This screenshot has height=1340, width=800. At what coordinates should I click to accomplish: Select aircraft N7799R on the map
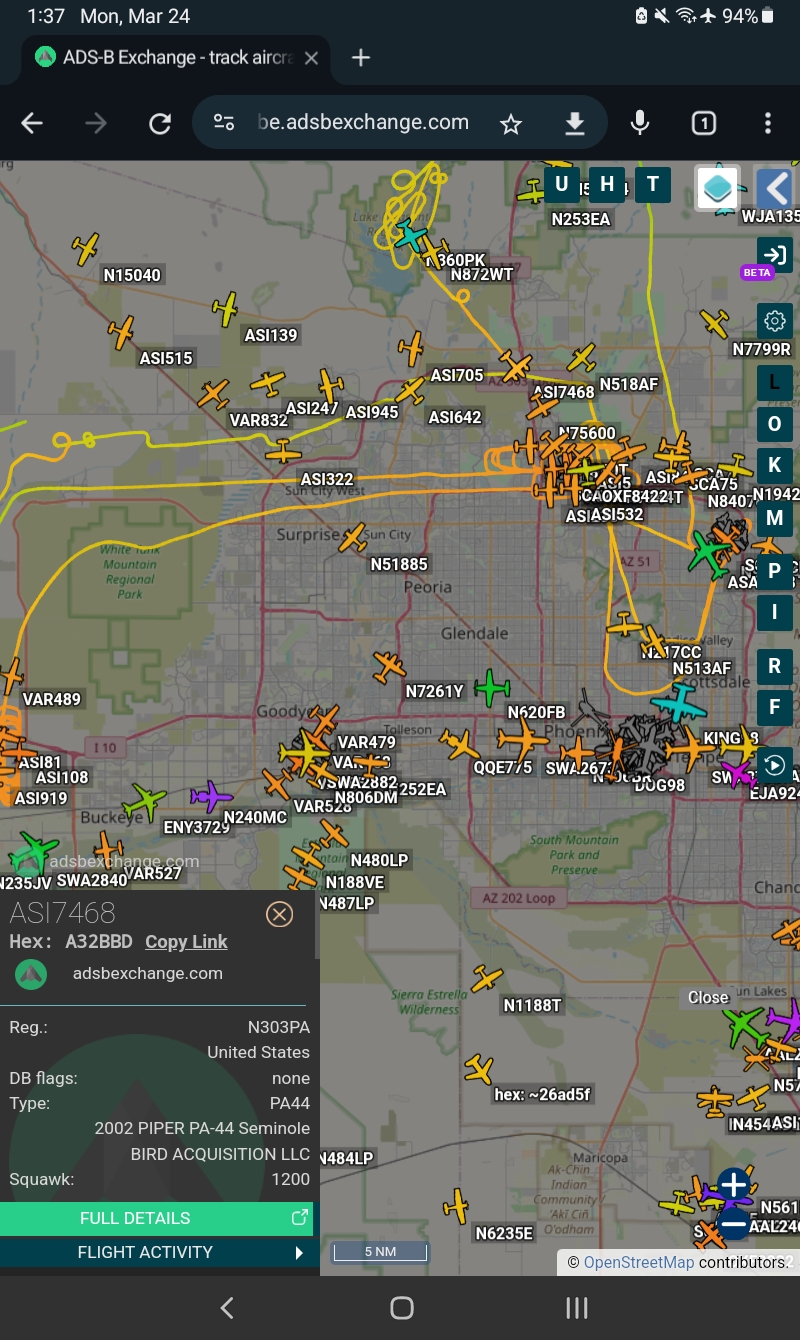[x=715, y=323]
